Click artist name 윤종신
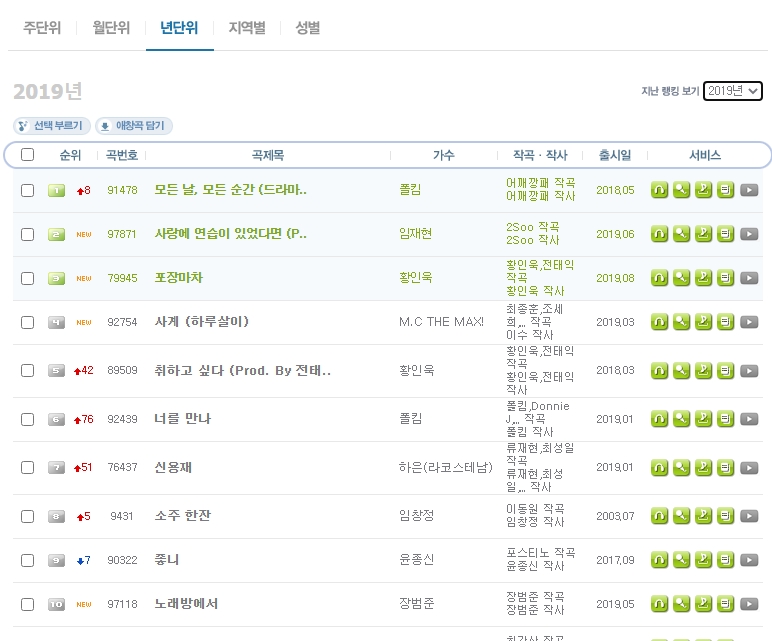This screenshot has width=772, height=641. point(417,560)
